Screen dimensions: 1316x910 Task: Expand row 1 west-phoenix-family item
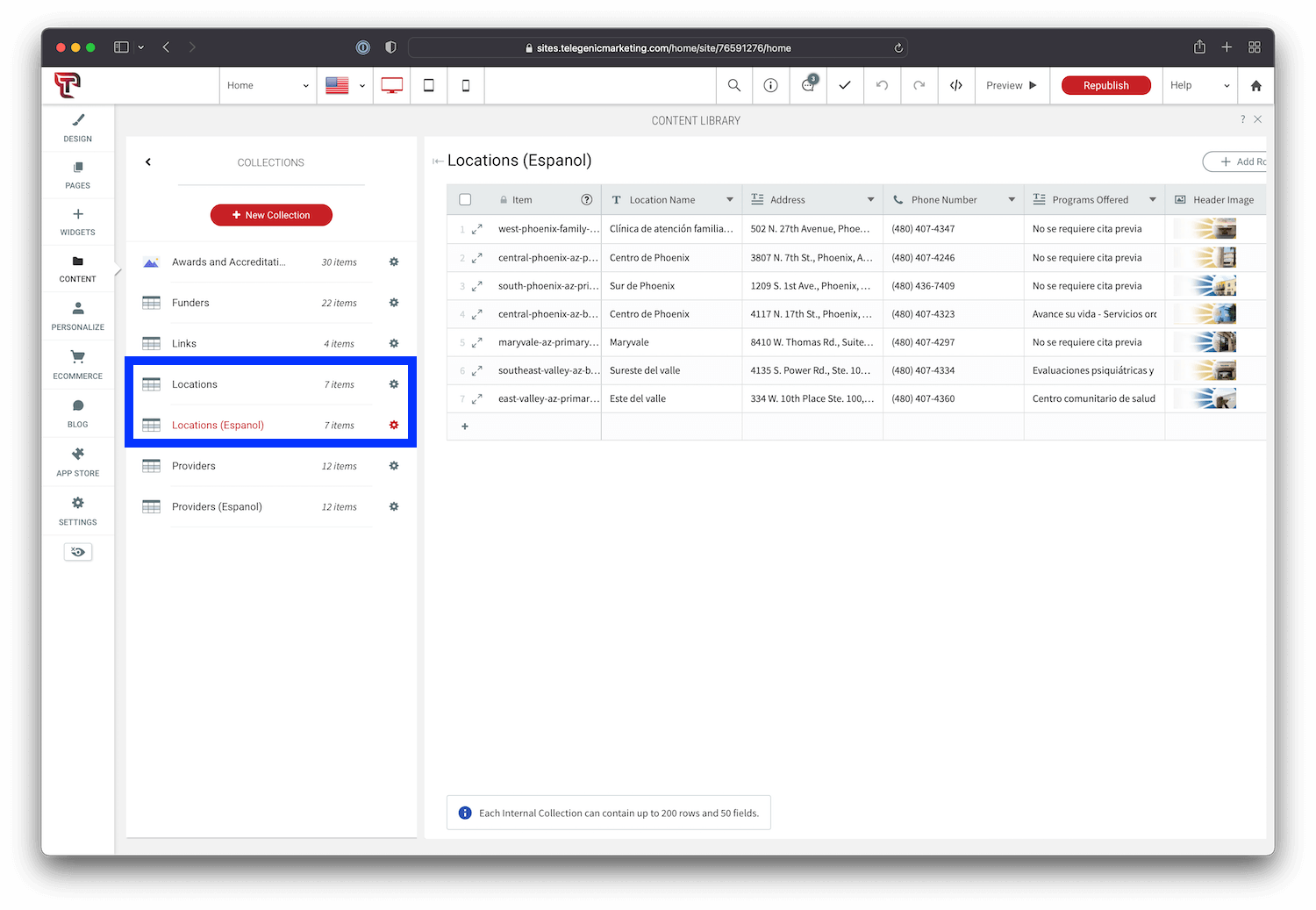pos(477,229)
